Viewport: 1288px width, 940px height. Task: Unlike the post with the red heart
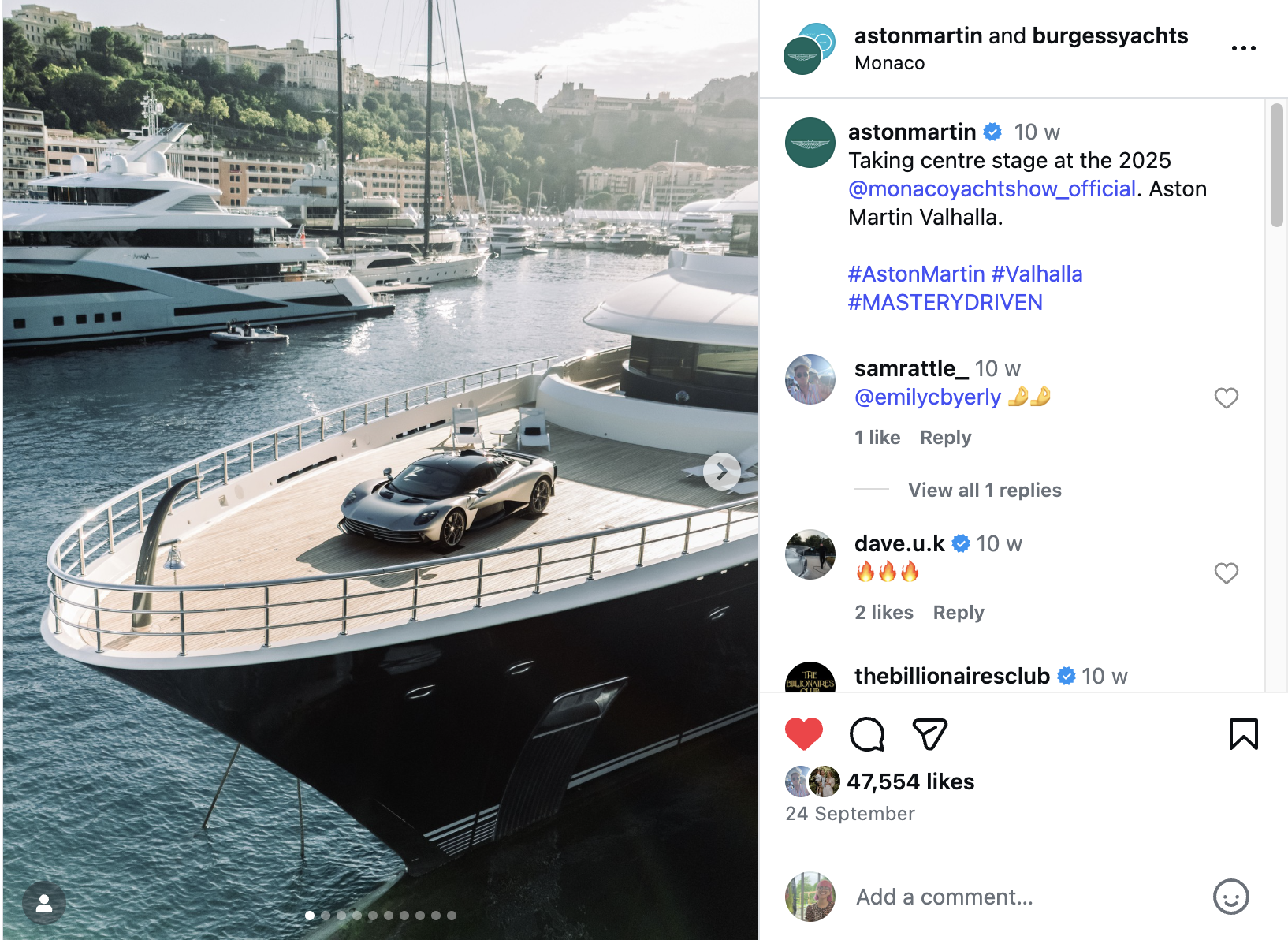pos(803,734)
